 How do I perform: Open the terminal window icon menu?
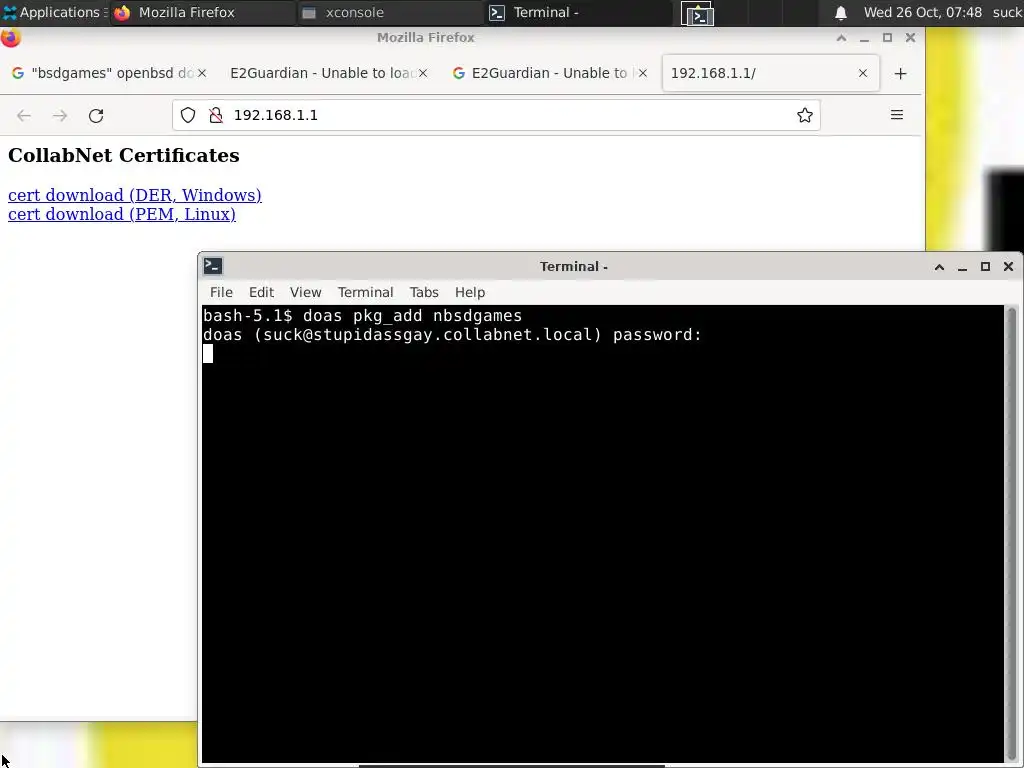tap(213, 266)
